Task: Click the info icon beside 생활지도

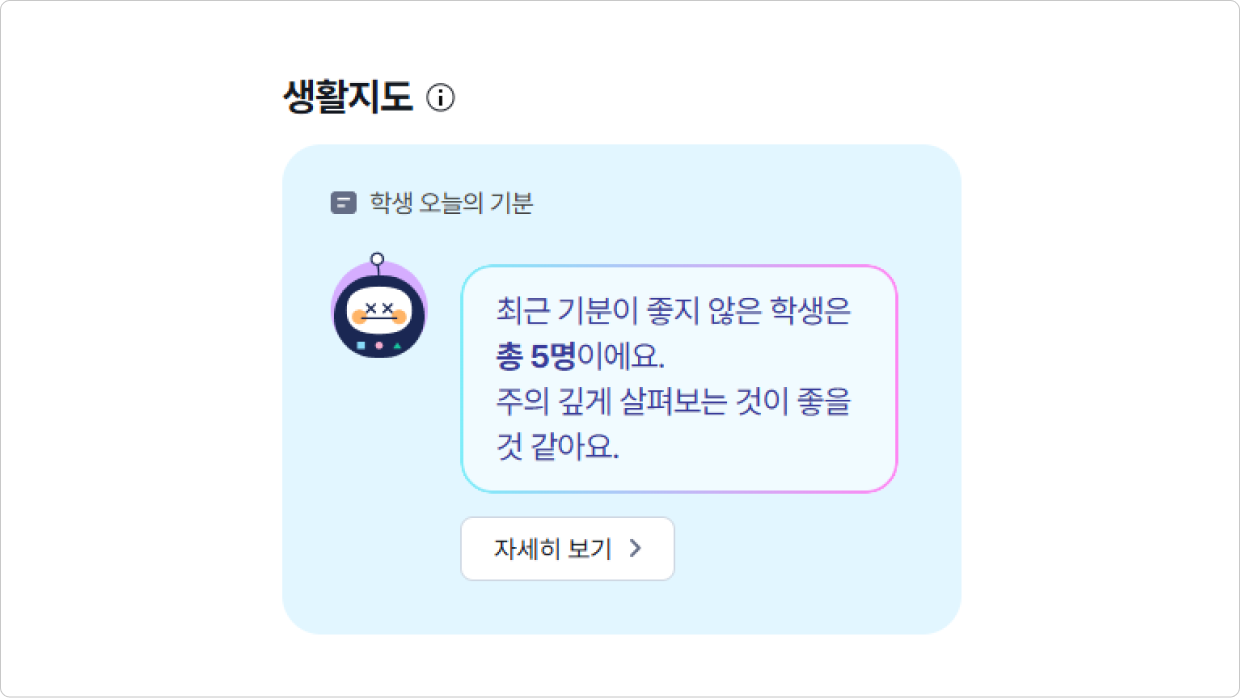Action: (440, 98)
